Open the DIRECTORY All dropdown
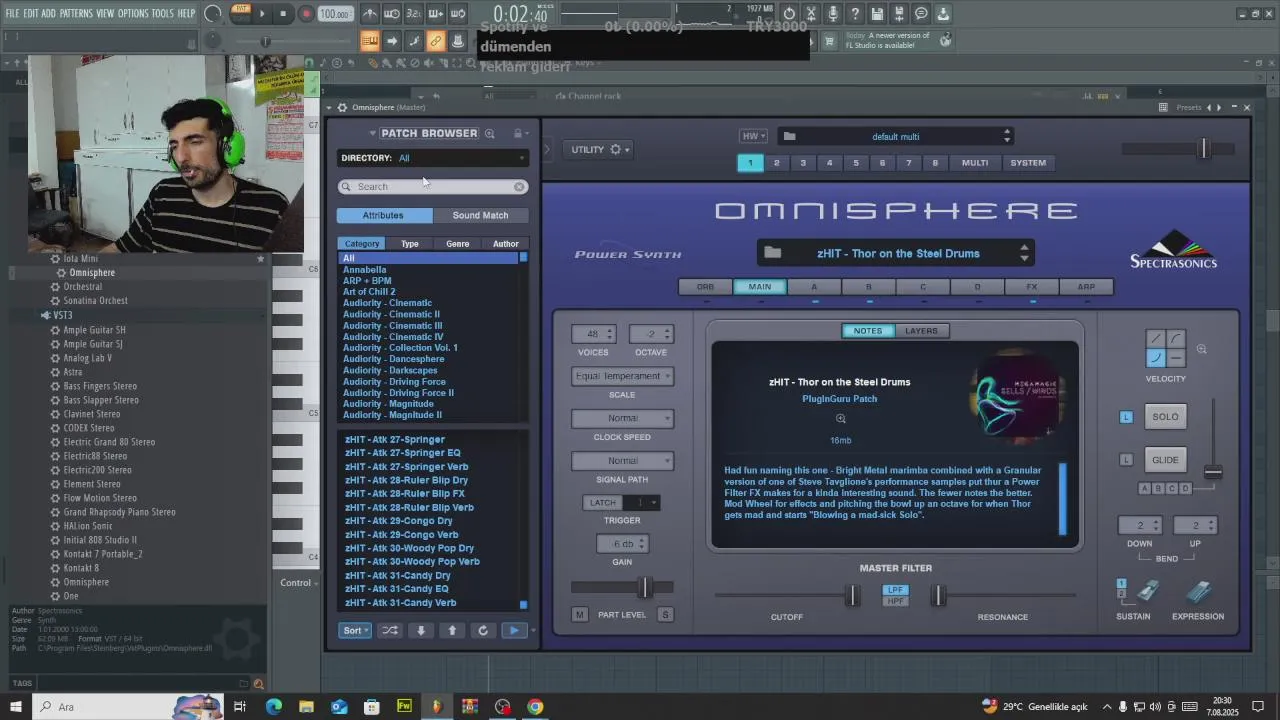The width and height of the screenshot is (1280, 720). pos(432,158)
